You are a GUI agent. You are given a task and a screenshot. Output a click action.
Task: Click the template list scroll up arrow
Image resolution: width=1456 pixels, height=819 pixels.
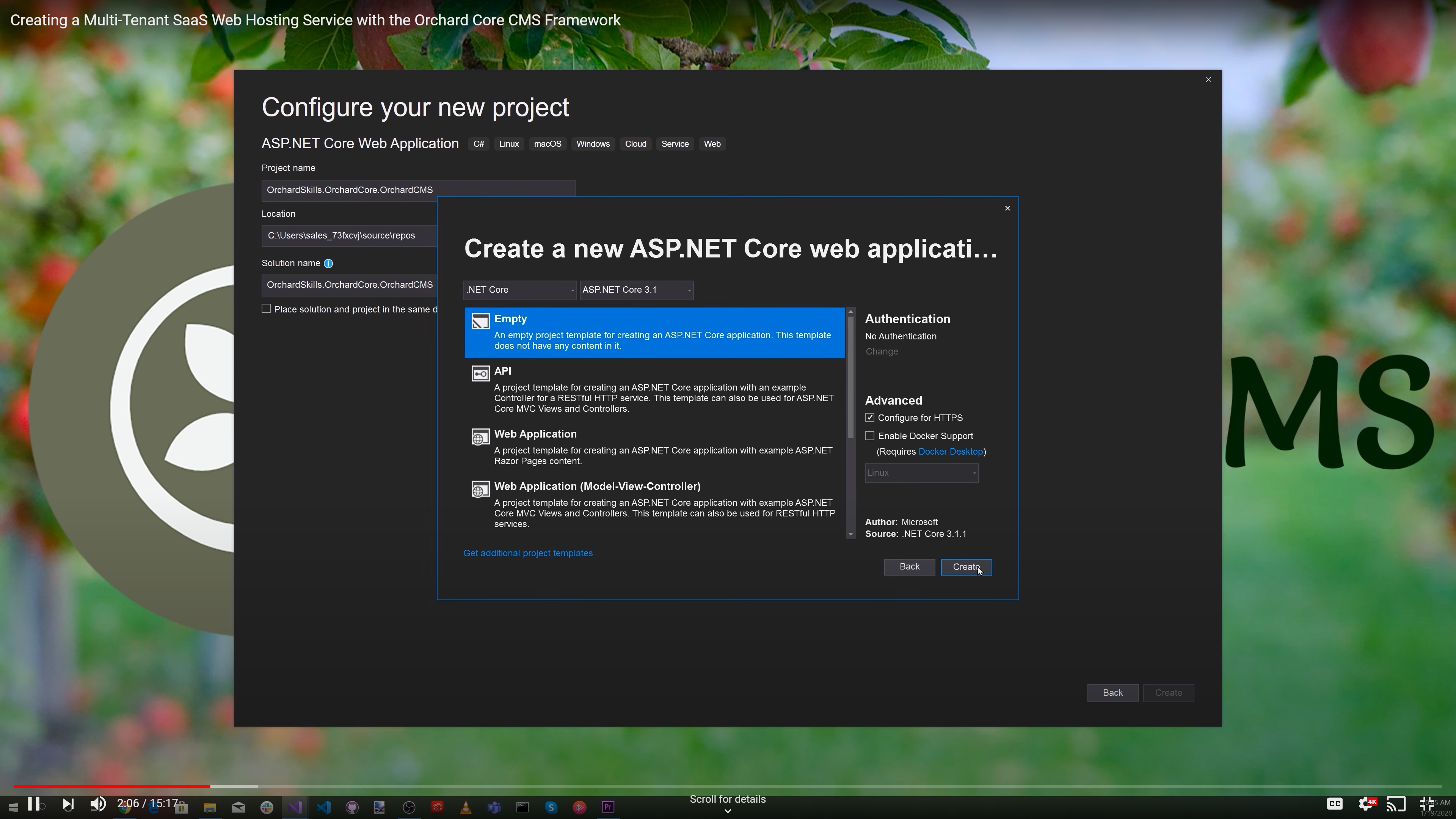tap(850, 312)
